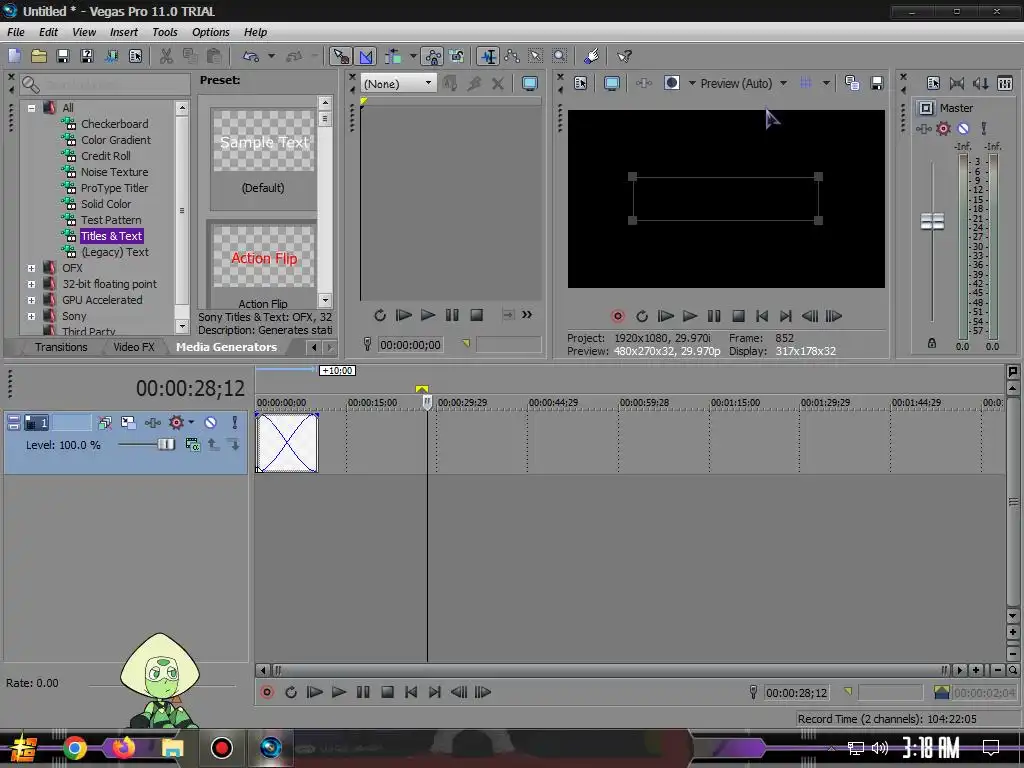Open the File menu
1024x768 pixels.
[16, 32]
